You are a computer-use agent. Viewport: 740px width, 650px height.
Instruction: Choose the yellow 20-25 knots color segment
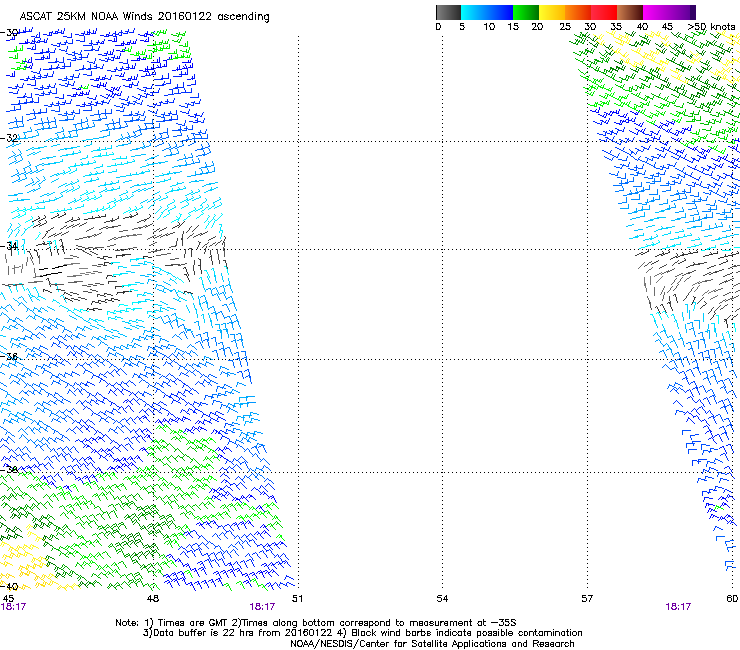point(552,12)
